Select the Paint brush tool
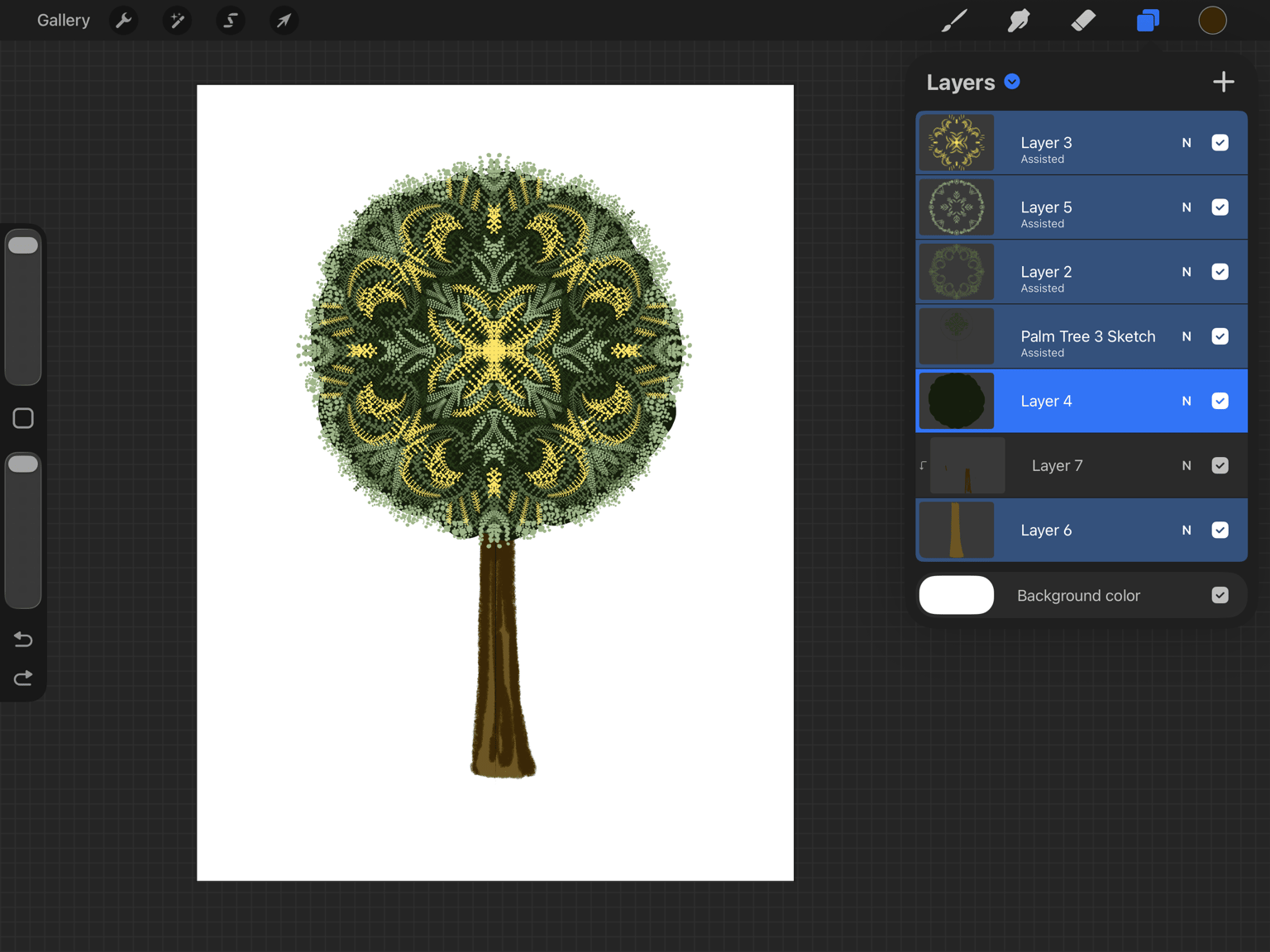Screen dimensions: 1270x952 tap(954, 21)
